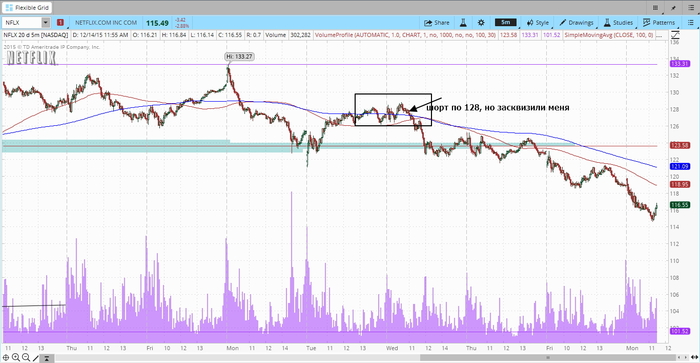The image size is (700, 363).
Task: Click scrollbar left arrow at bottom right
Action: 679,358
